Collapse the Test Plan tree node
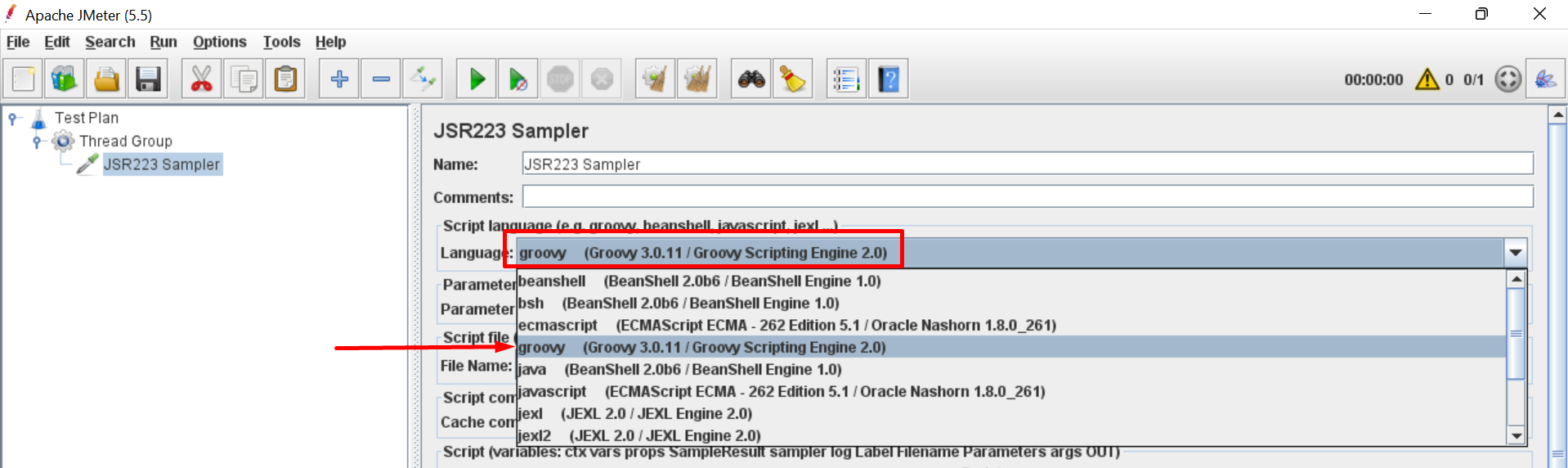Image resolution: width=1568 pixels, height=468 pixels. click(x=13, y=119)
